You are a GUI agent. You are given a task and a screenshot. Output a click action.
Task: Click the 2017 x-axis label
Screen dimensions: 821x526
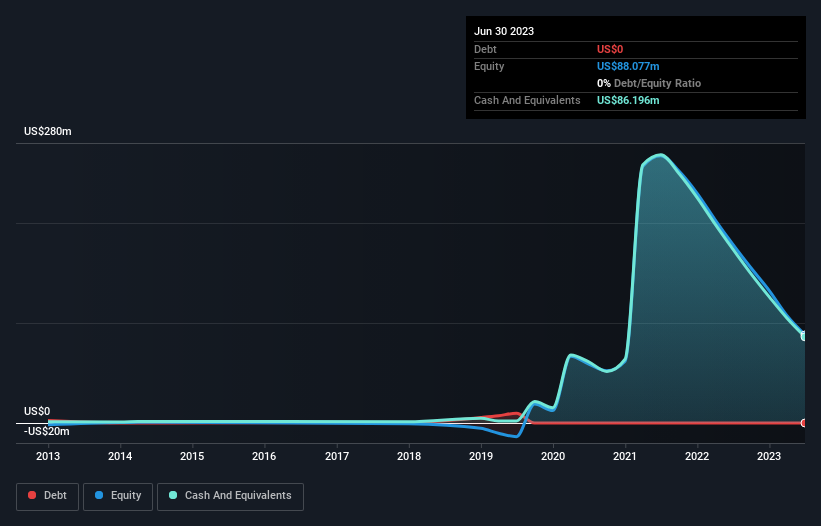[x=337, y=456]
